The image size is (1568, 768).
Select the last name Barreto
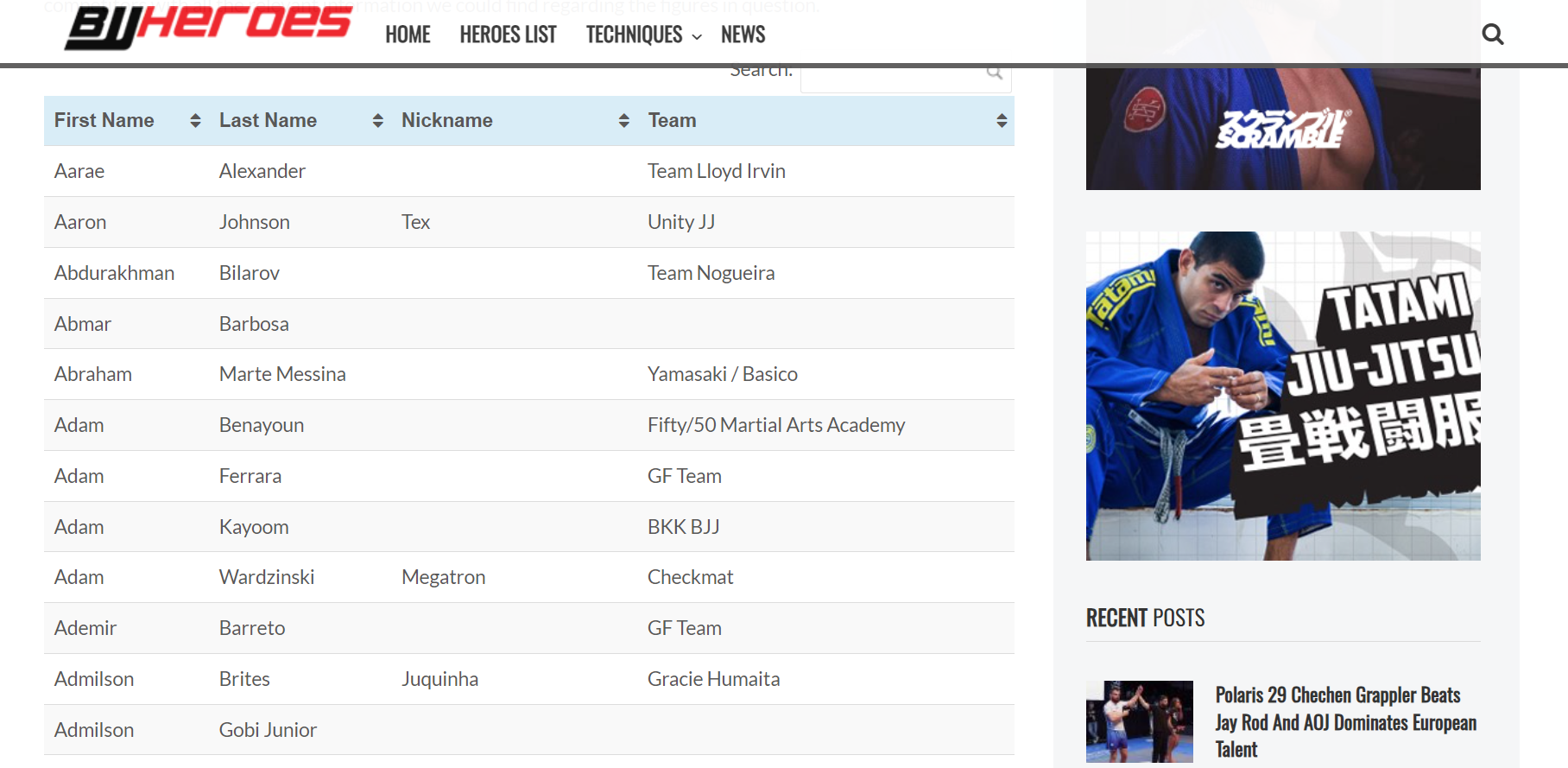pyautogui.click(x=252, y=628)
